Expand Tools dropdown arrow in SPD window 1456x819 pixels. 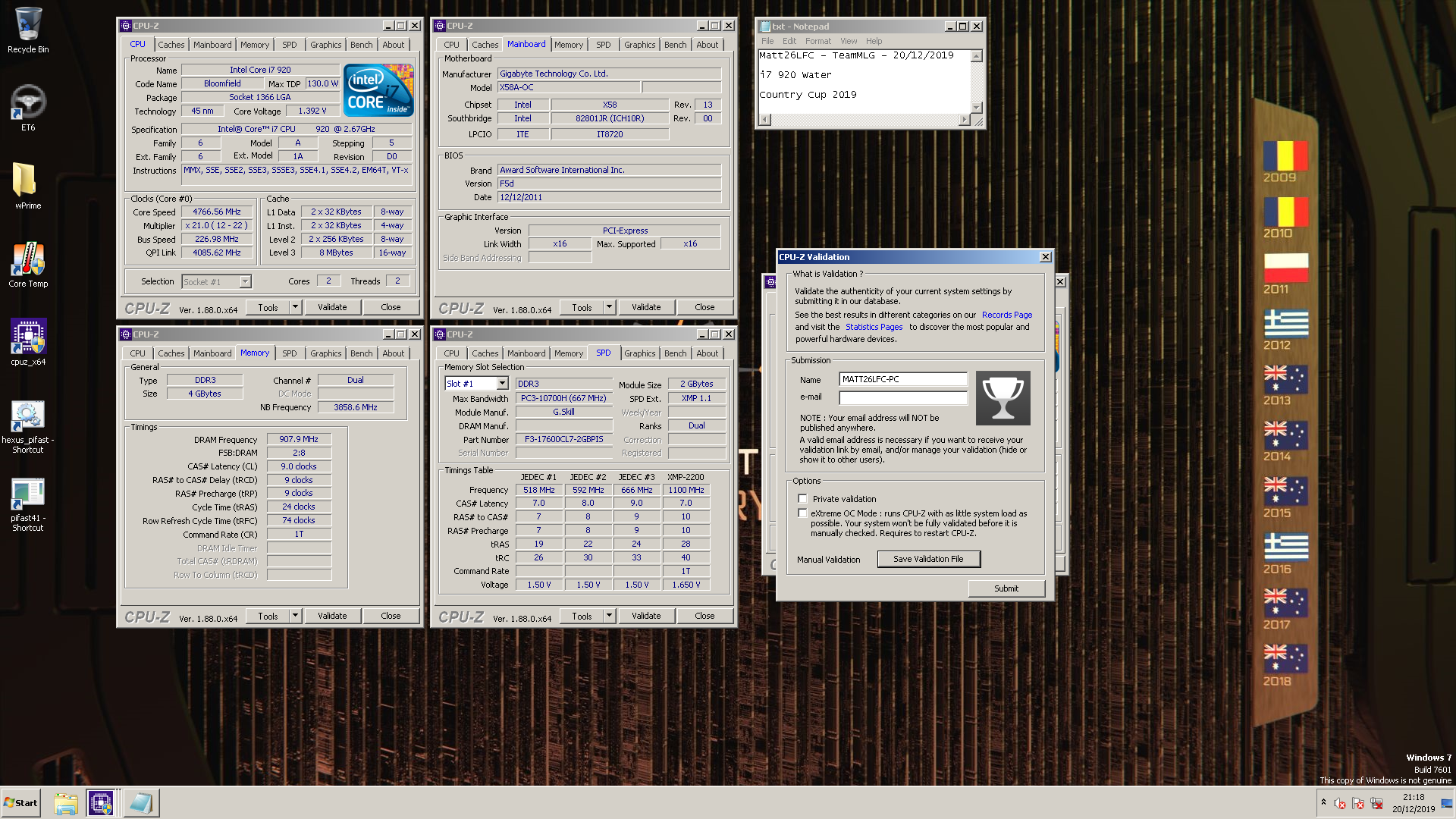tap(610, 616)
